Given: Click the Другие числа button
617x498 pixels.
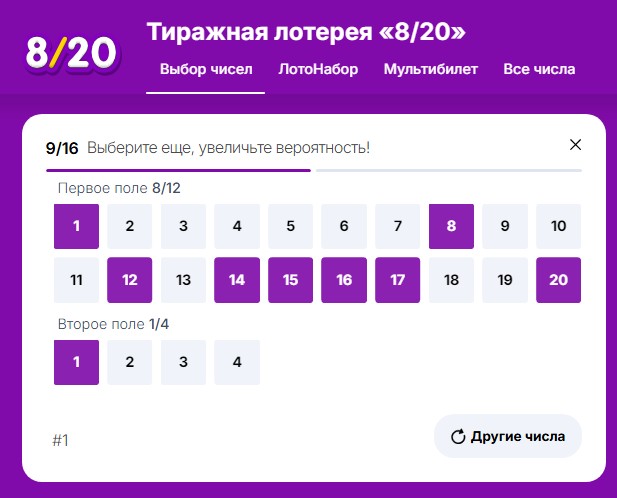Looking at the screenshot, I should click(x=508, y=436).
